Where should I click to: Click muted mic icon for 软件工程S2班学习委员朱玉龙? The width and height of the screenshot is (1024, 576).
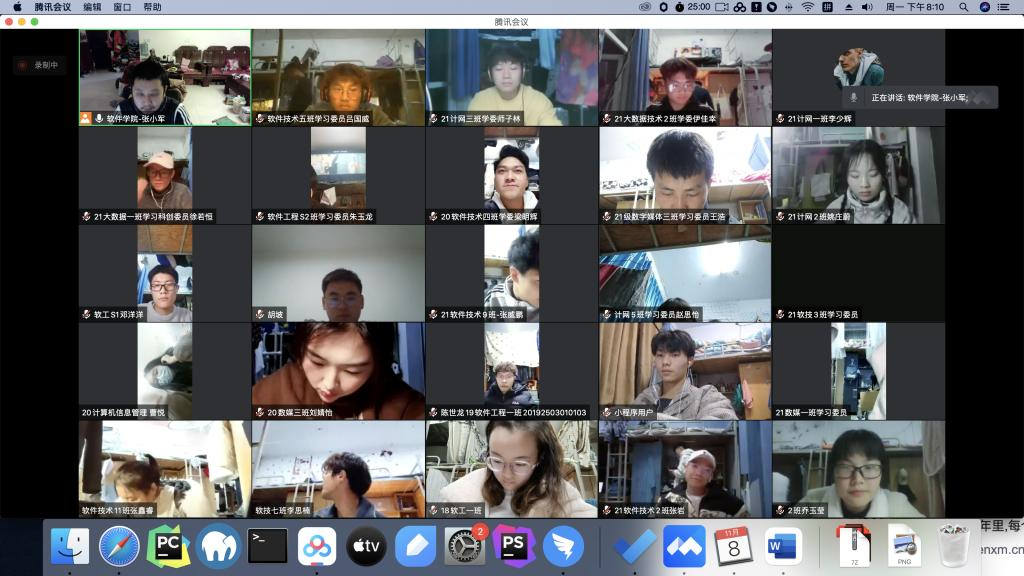(x=260, y=216)
